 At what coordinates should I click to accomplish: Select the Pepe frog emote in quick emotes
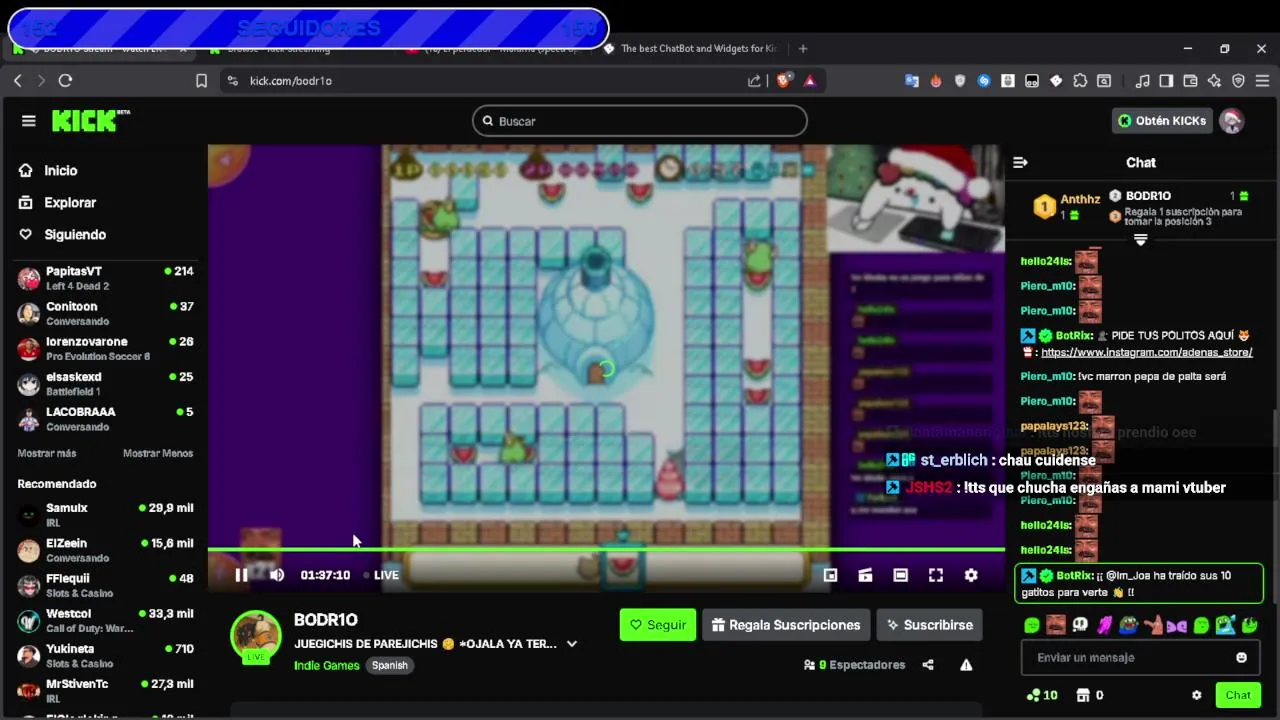point(1129,626)
